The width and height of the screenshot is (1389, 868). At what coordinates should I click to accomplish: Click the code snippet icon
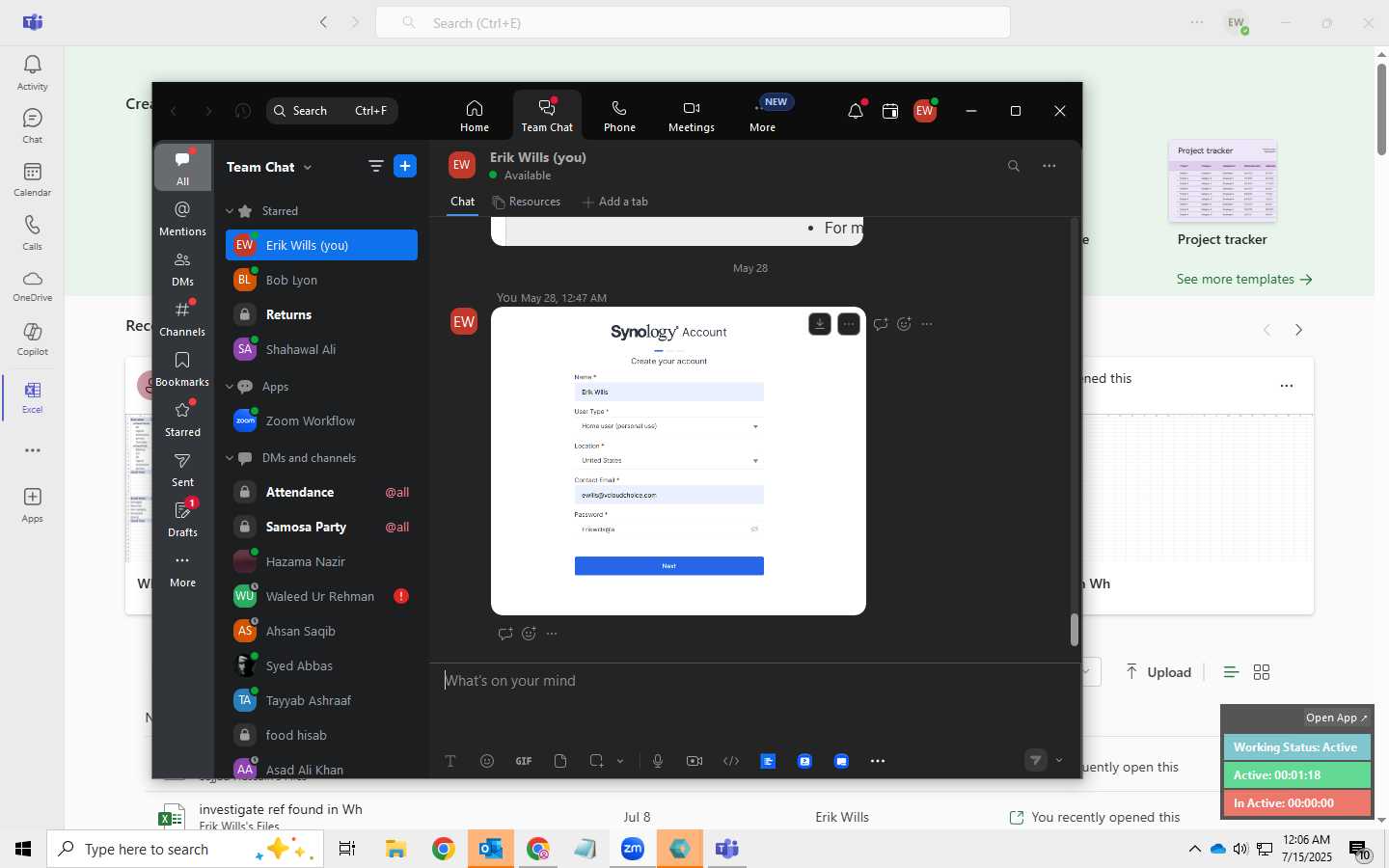(x=731, y=761)
